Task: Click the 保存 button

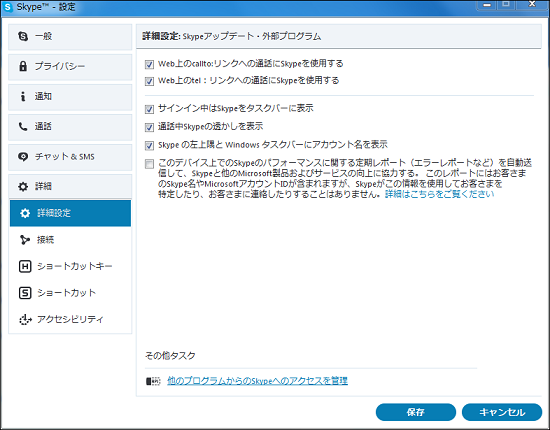Action: (x=416, y=412)
